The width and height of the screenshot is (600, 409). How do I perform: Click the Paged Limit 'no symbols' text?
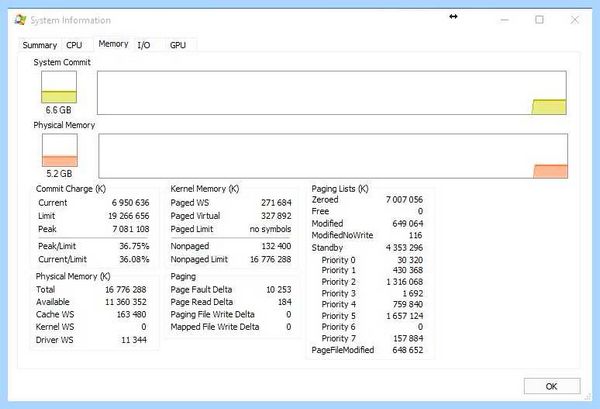tap(271, 229)
